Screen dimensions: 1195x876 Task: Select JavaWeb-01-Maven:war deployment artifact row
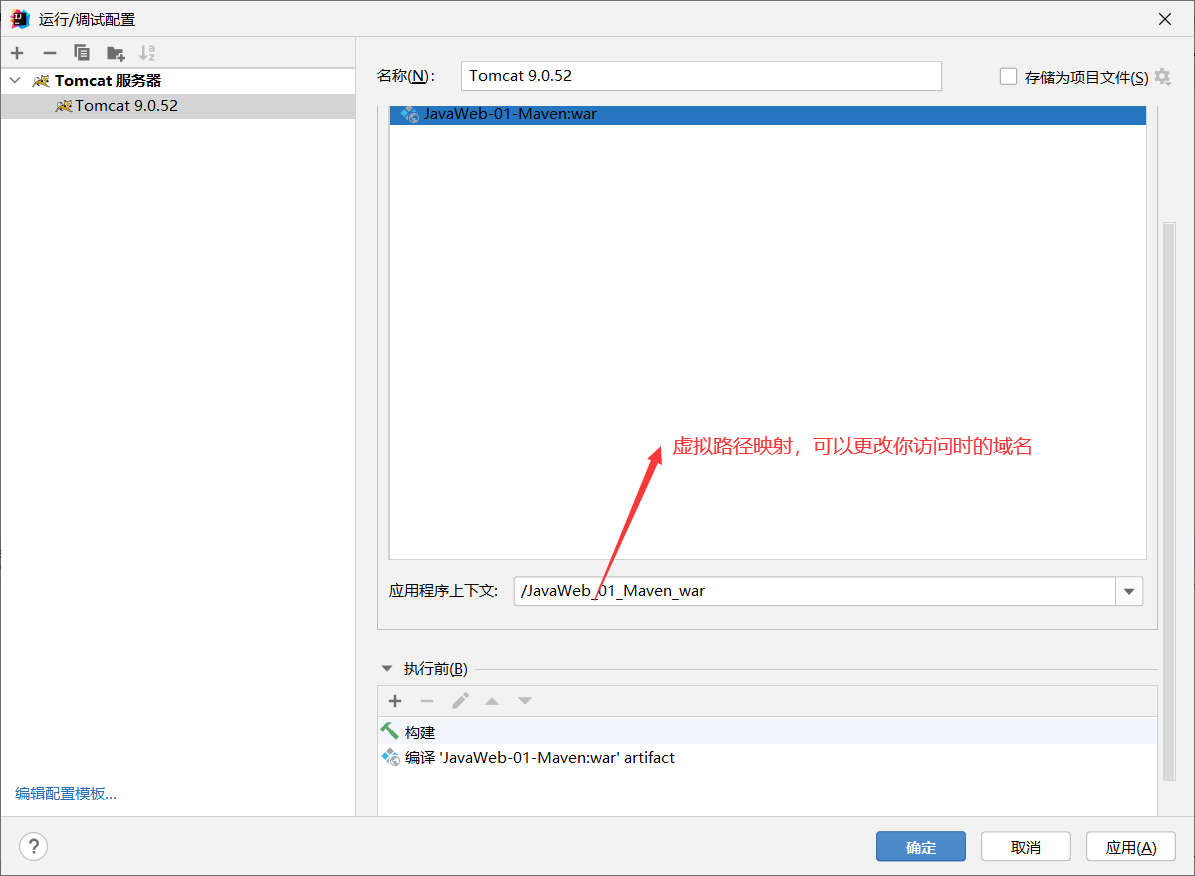tap(767, 114)
